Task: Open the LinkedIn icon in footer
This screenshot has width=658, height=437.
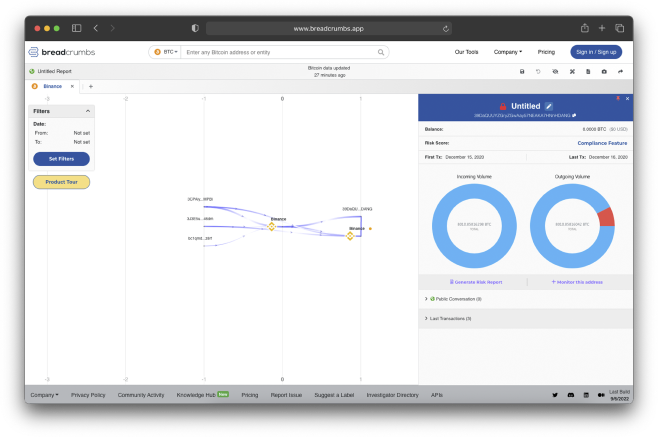Action: (586, 395)
